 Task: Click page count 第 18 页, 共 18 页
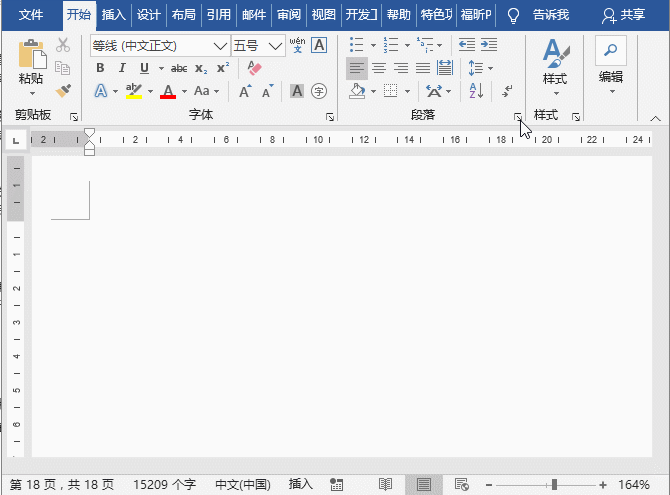tap(62, 485)
